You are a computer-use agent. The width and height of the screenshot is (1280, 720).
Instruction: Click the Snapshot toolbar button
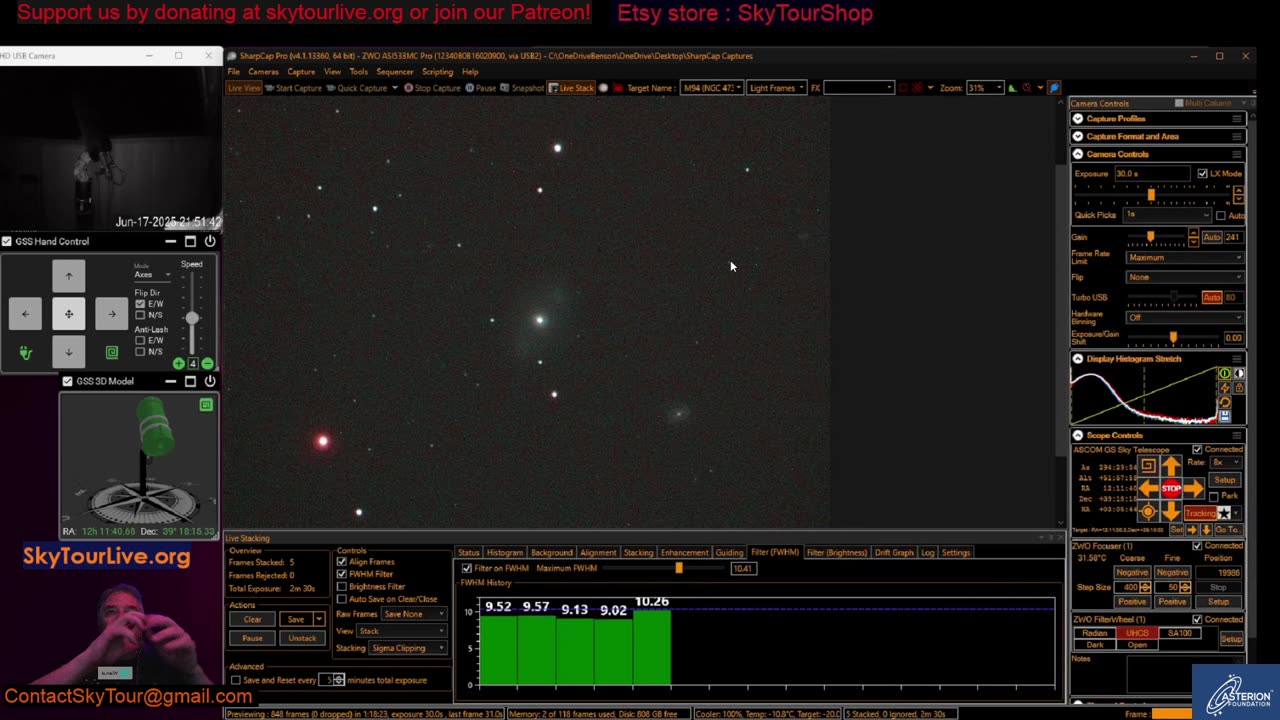tap(522, 88)
